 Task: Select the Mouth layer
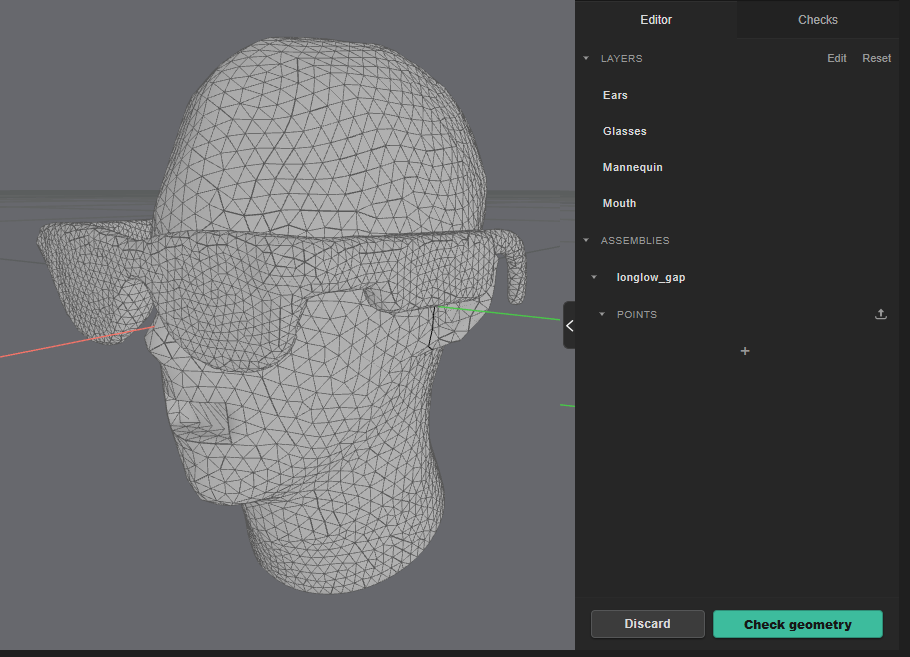(619, 203)
